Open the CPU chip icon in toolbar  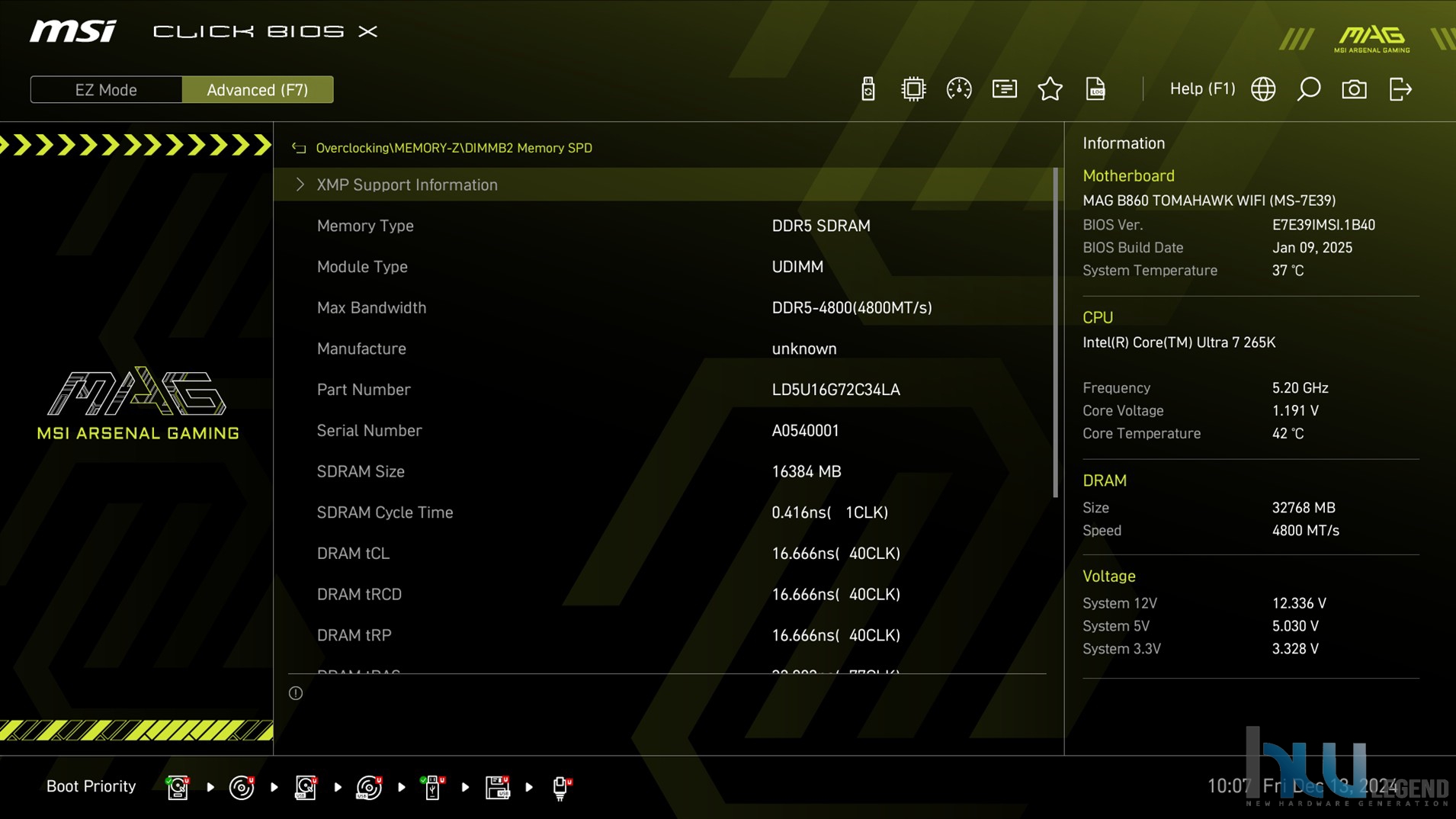(x=913, y=89)
